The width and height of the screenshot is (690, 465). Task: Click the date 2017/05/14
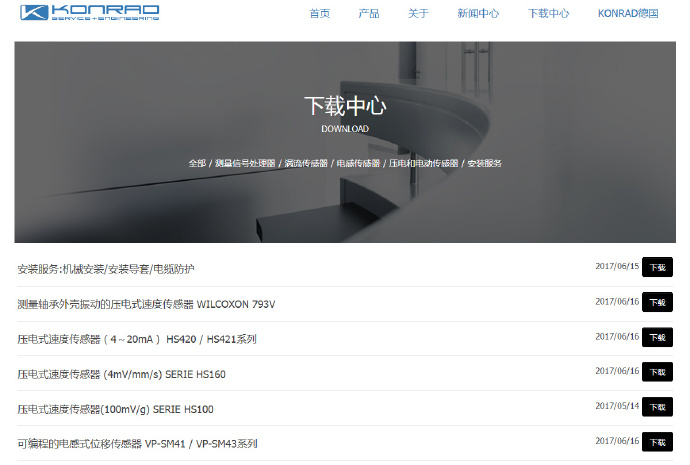coord(617,406)
